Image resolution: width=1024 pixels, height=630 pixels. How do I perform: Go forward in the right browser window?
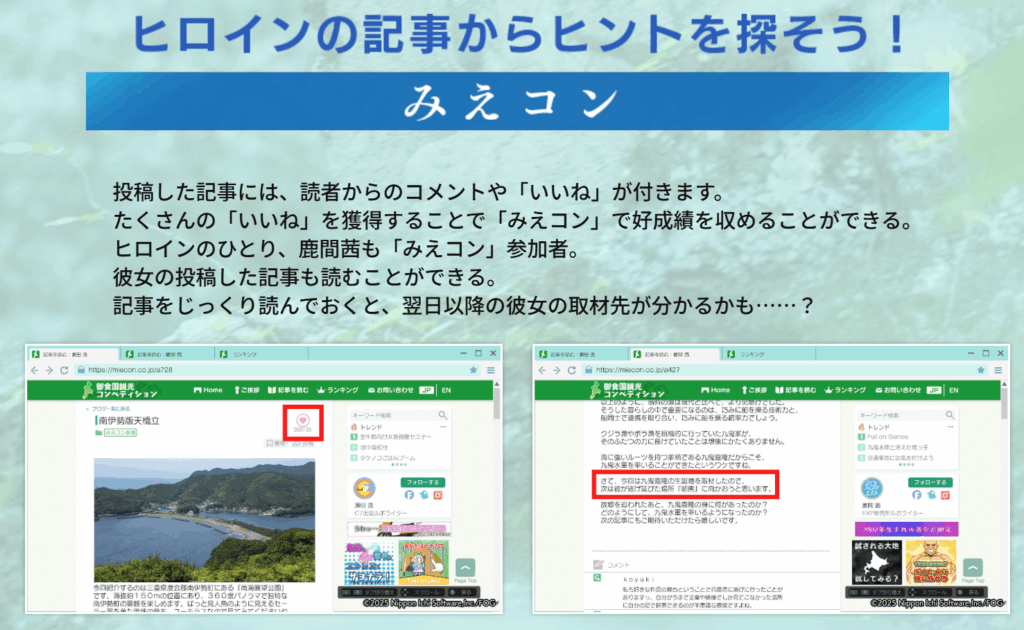click(556, 370)
